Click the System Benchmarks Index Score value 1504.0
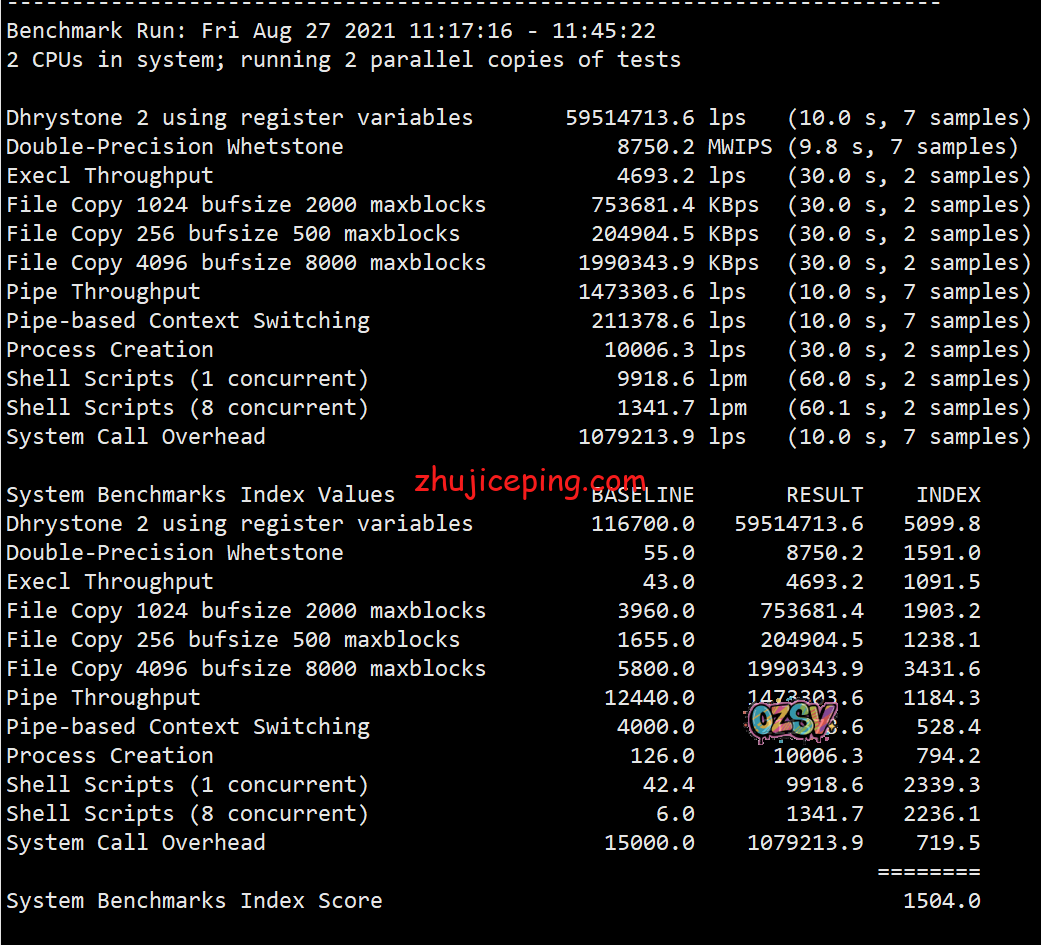 [941, 901]
